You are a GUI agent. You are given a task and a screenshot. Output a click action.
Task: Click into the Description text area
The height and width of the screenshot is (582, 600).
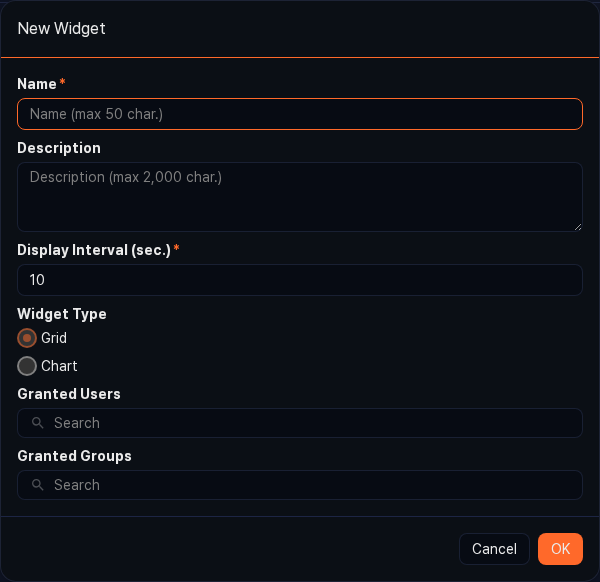300,197
